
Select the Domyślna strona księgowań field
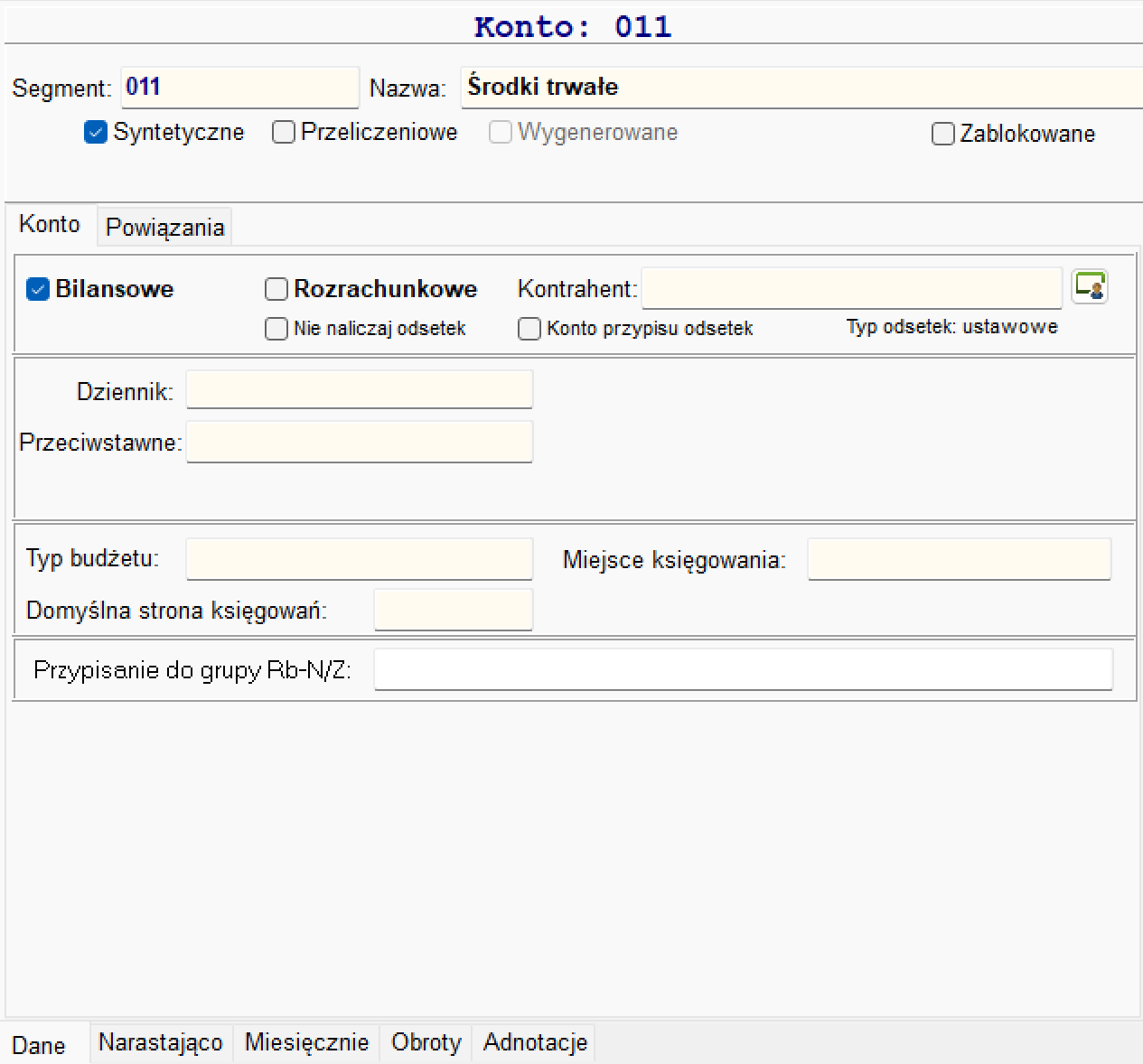coord(454,610)
